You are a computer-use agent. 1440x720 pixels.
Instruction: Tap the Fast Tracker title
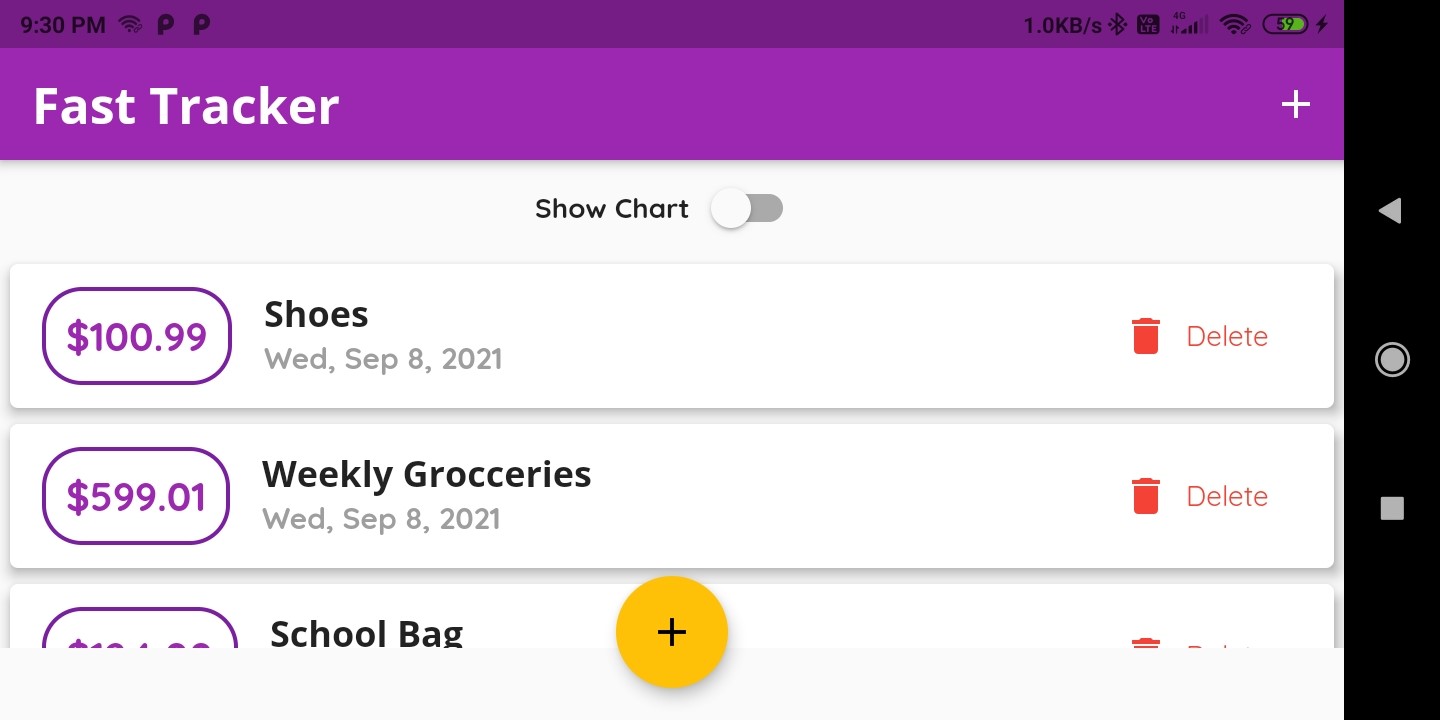185,104
